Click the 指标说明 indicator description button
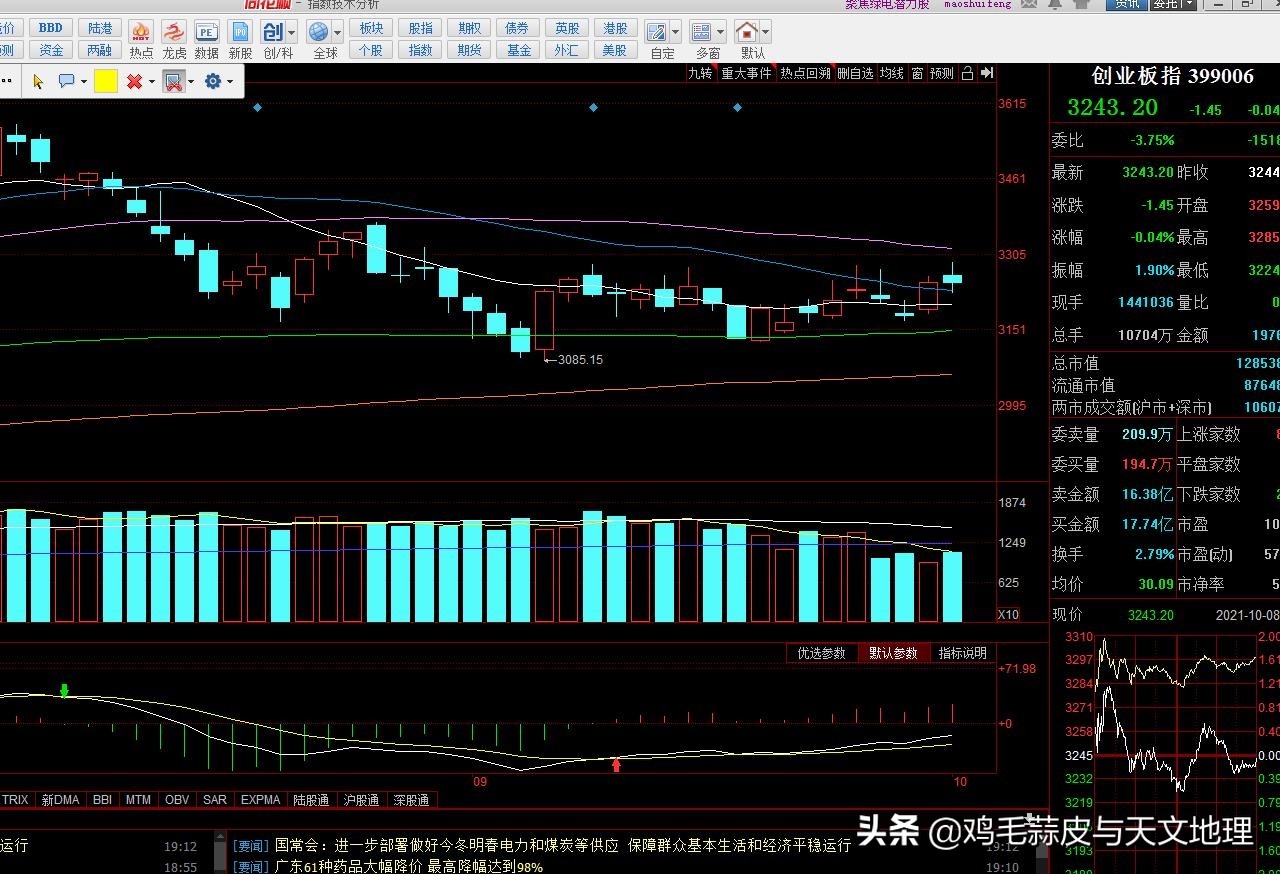The height and width of the screenshot is (874, 1280). 962,653
